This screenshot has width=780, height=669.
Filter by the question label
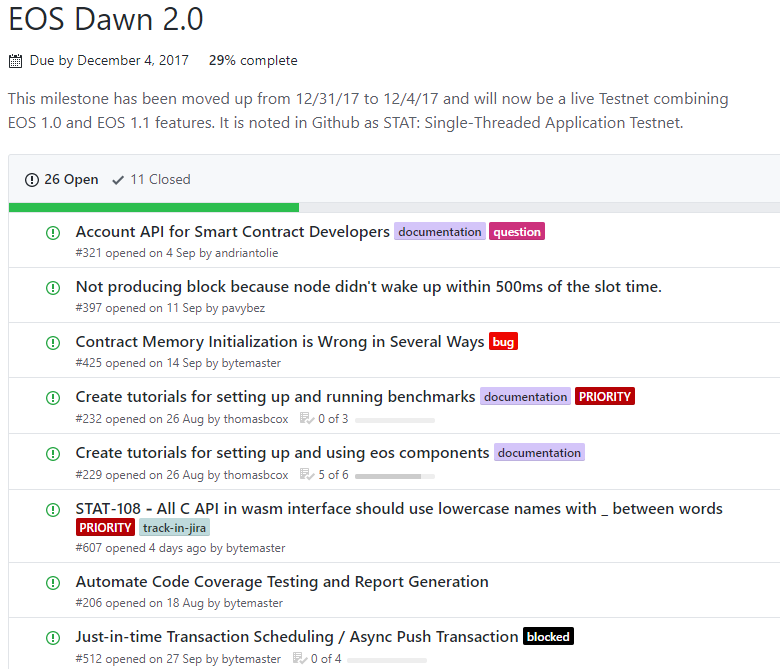(517, 232)
